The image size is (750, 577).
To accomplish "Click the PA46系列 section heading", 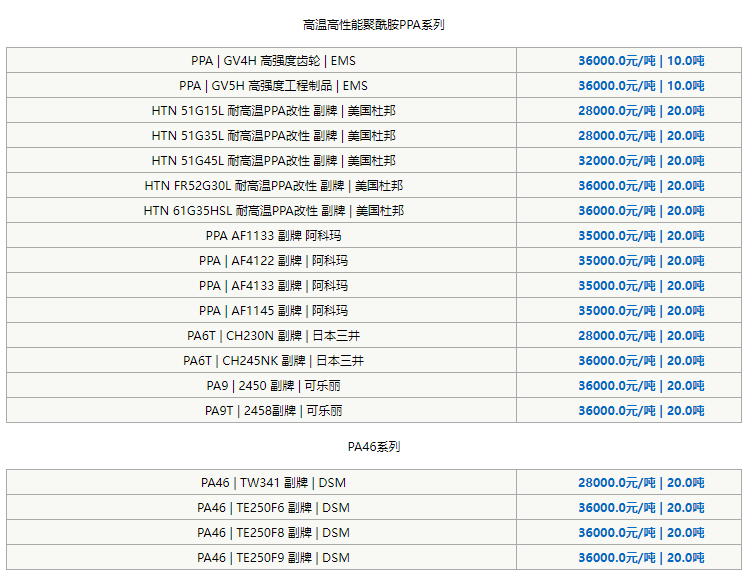I will tap(374, 446).
